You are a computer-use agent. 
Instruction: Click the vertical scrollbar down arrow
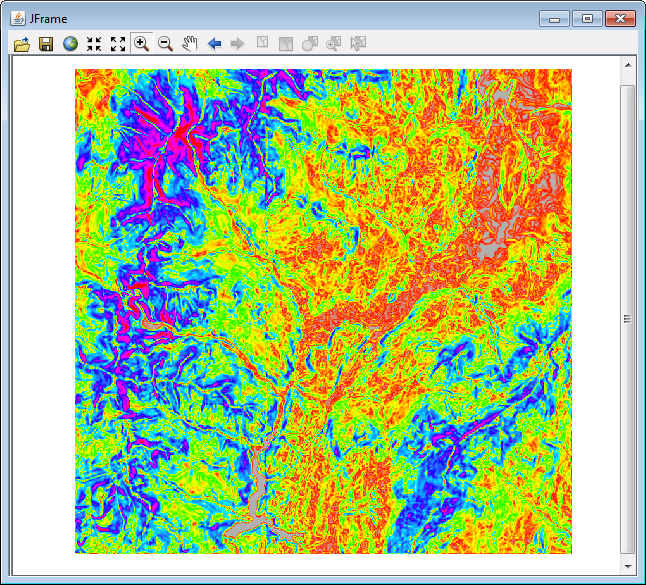click(628, 566)
